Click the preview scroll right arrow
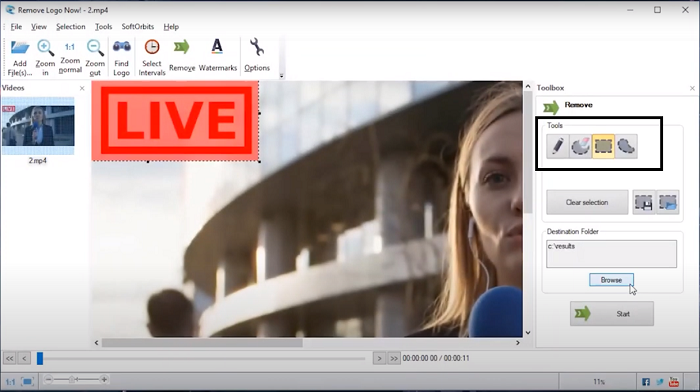The height and width of the screenshot is (392, 700). click(518, 343)
